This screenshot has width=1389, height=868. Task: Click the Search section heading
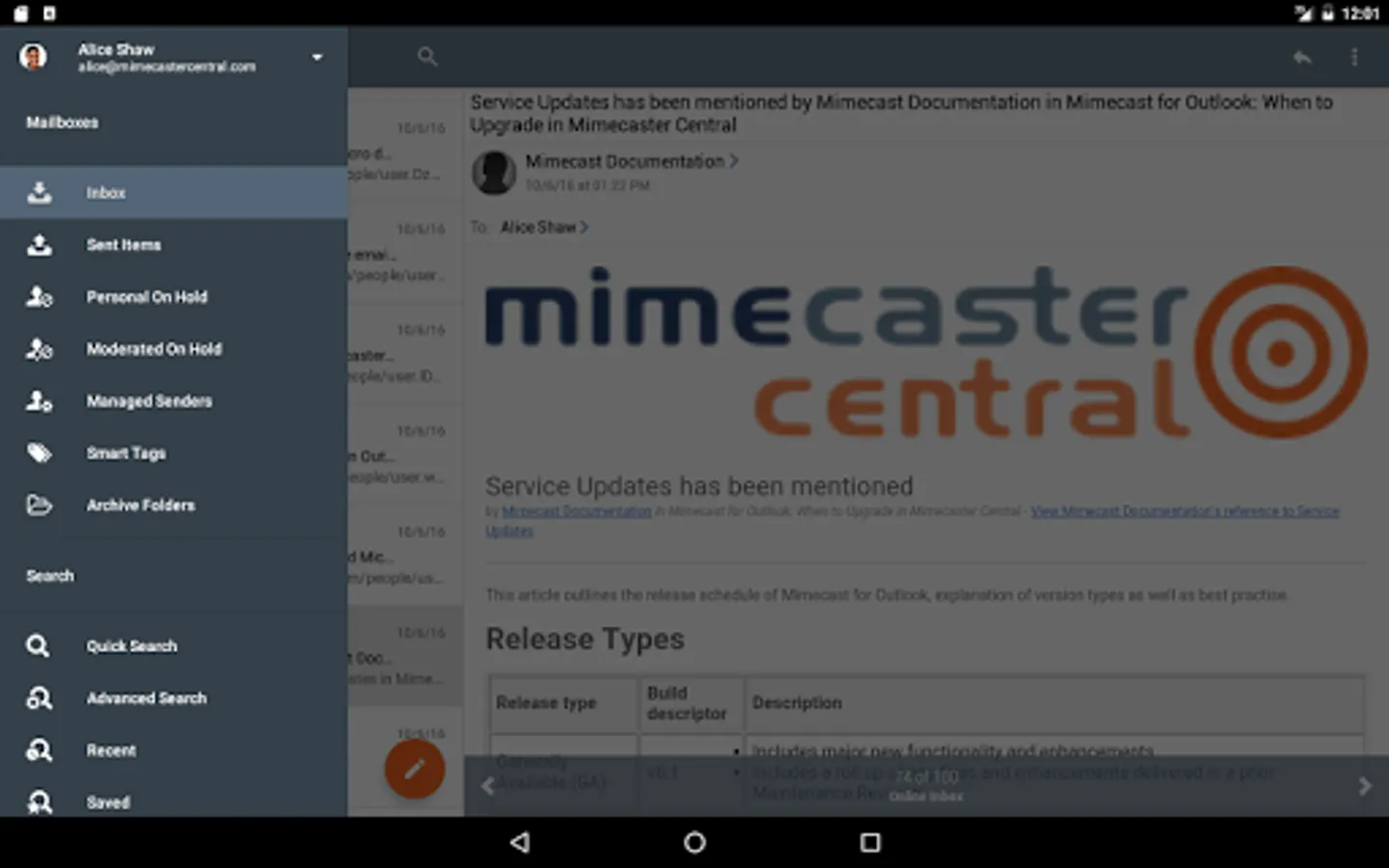pos(50,576)
